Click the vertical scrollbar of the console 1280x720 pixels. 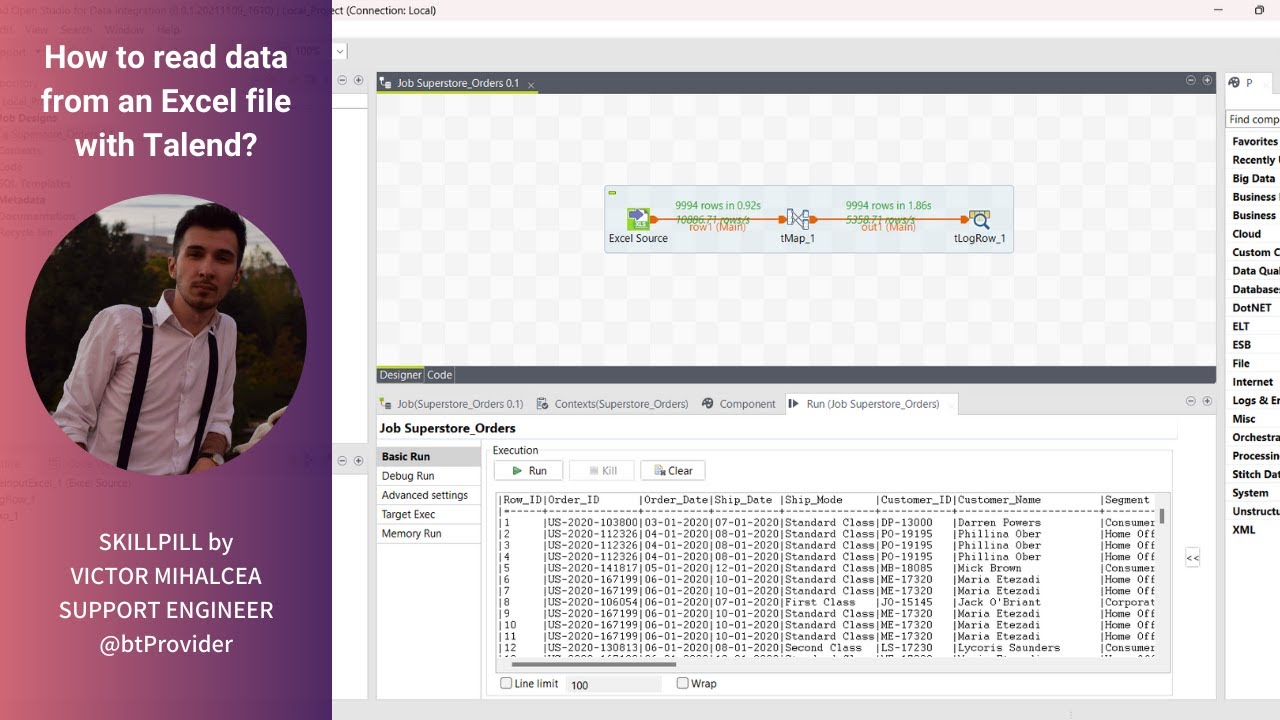coord(1162,516)
